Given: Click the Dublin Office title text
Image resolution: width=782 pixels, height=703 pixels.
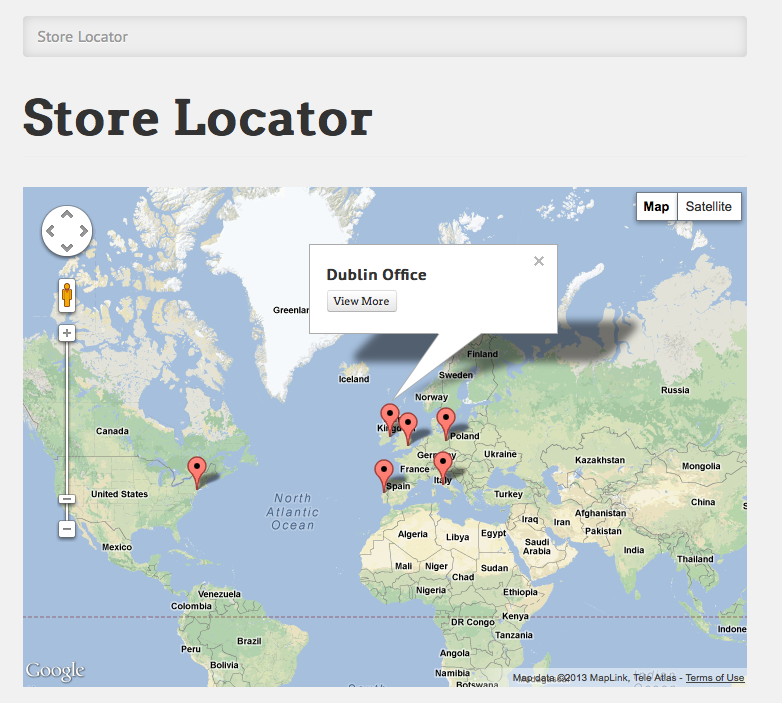Looking at the screenshot, I should pyautogui.click(x=377, y=275).
